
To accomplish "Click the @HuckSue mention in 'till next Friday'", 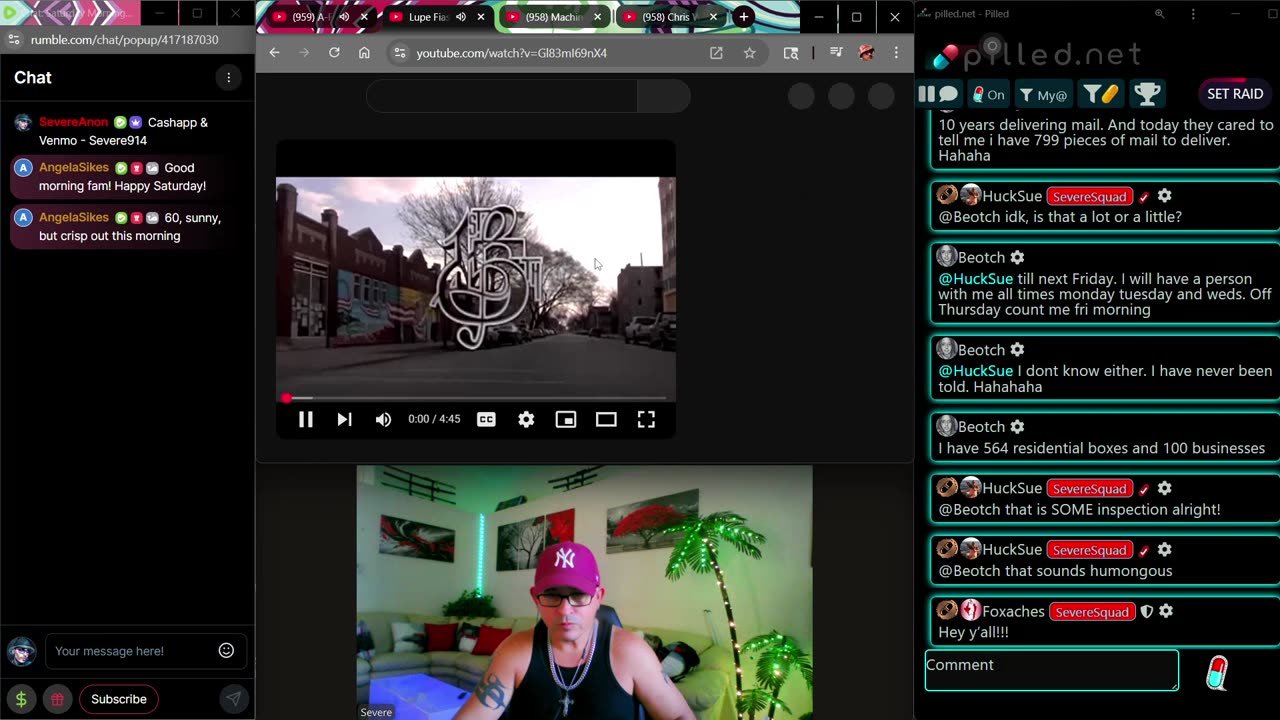I will pyautogui.click(x=975, y=279).
